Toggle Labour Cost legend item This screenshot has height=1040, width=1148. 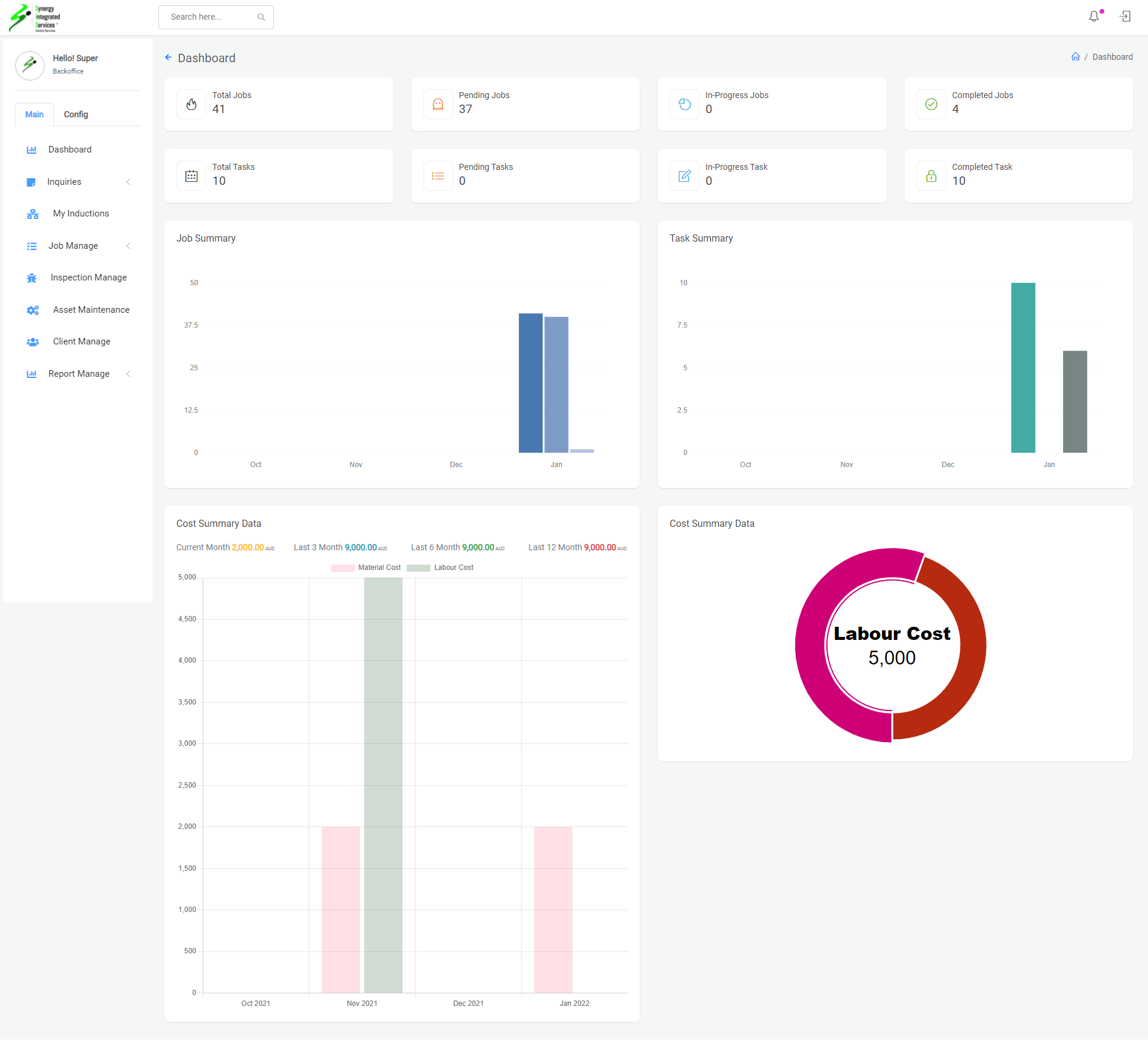click(x=440, y=568)
